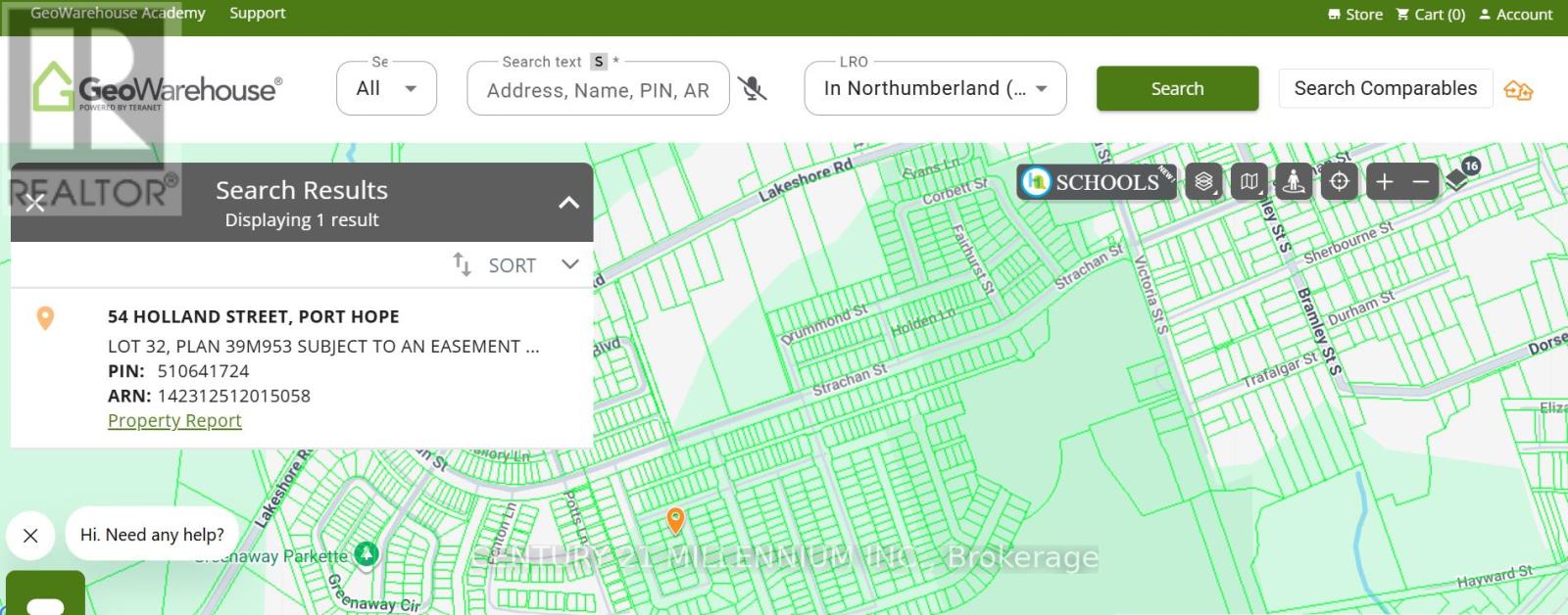Open the map view type selector

1249,182
